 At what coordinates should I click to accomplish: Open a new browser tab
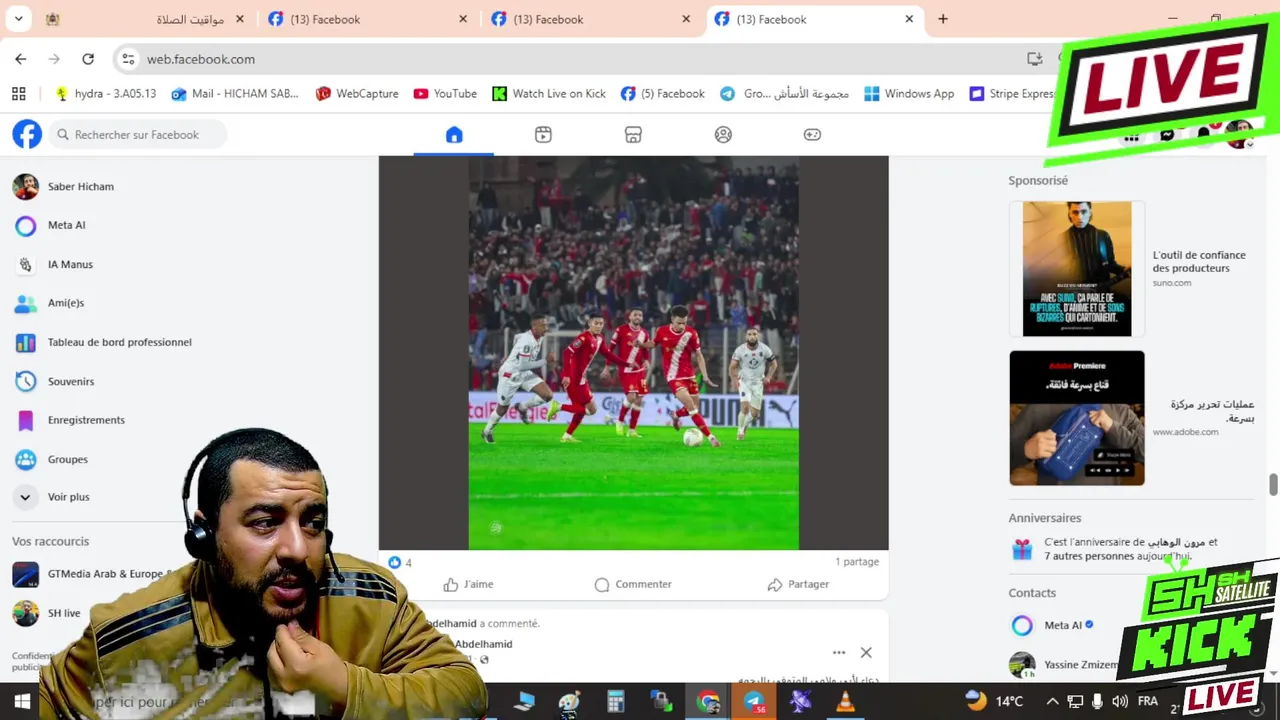(942, 19)
